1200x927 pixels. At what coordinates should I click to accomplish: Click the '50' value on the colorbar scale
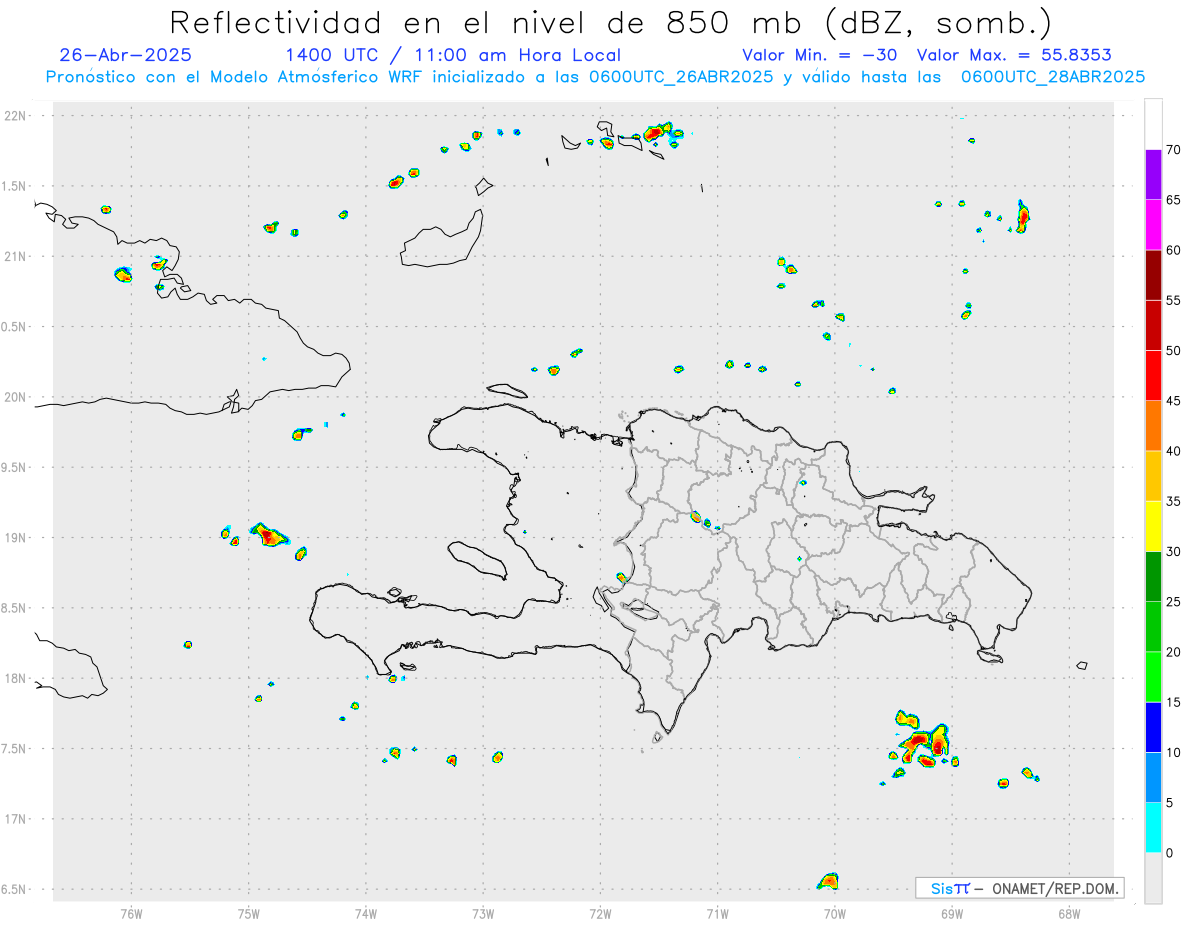click(x=1174, y=351)
